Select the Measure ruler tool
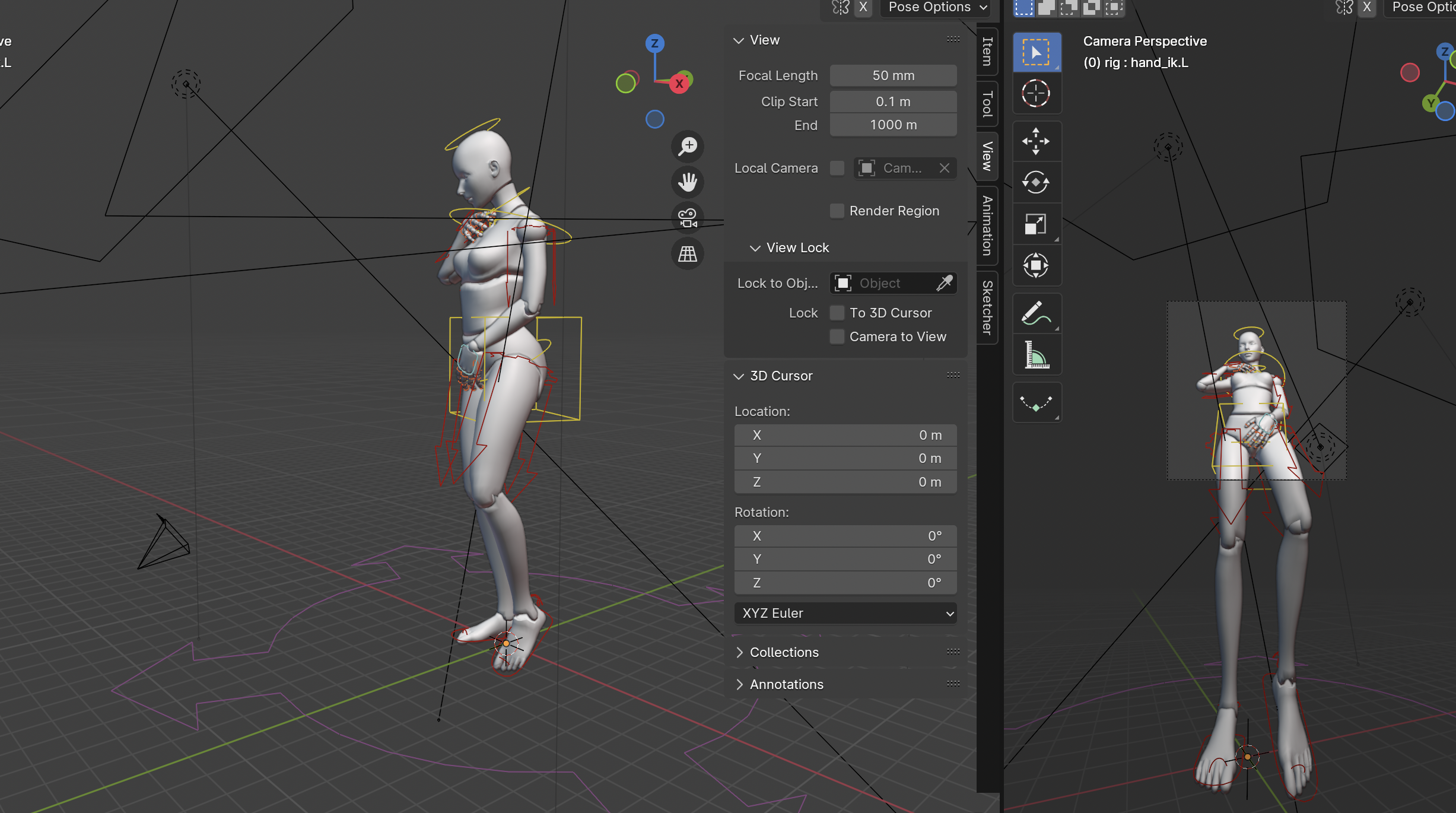 pyautogui.click(x=1037, y=355)
